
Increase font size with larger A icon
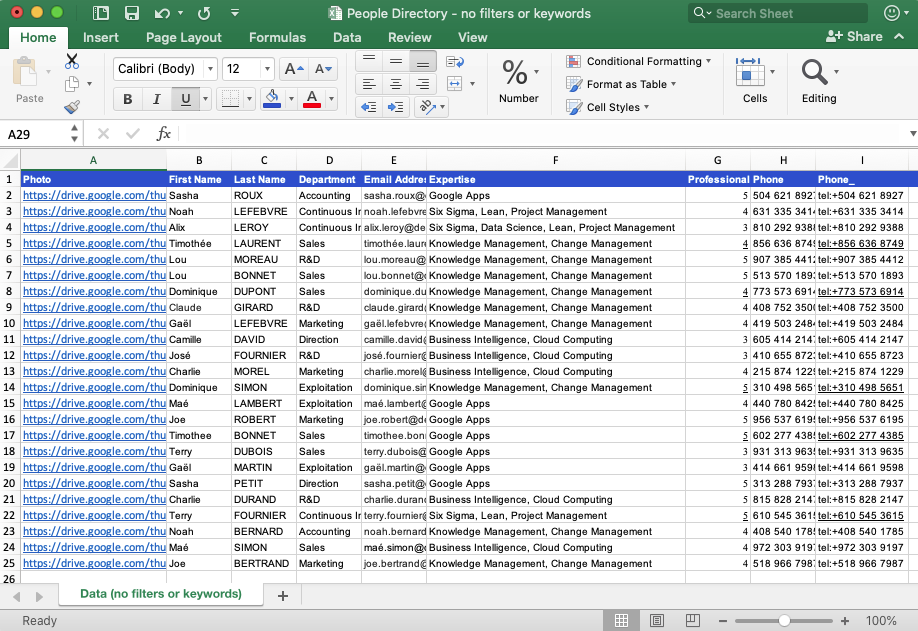tap(294, 69)
